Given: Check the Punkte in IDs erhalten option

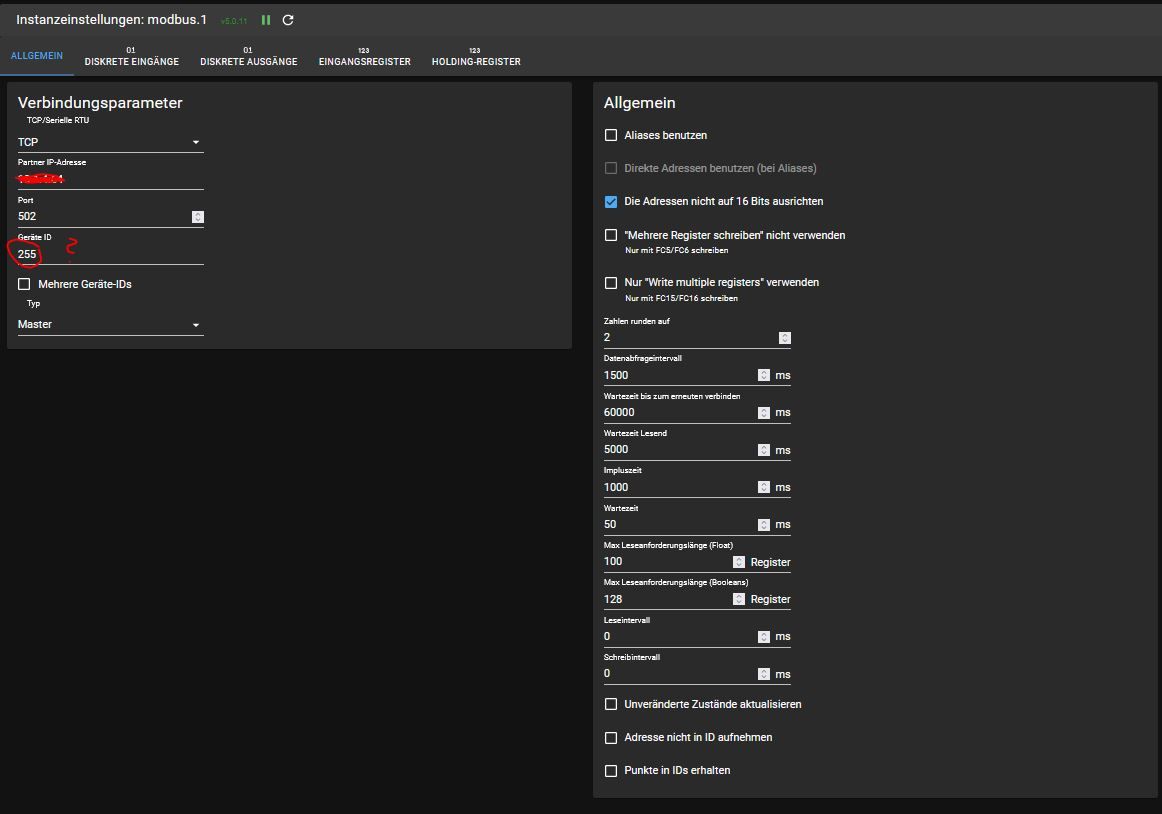Looking at the screenshot, I should pos(611,771).
